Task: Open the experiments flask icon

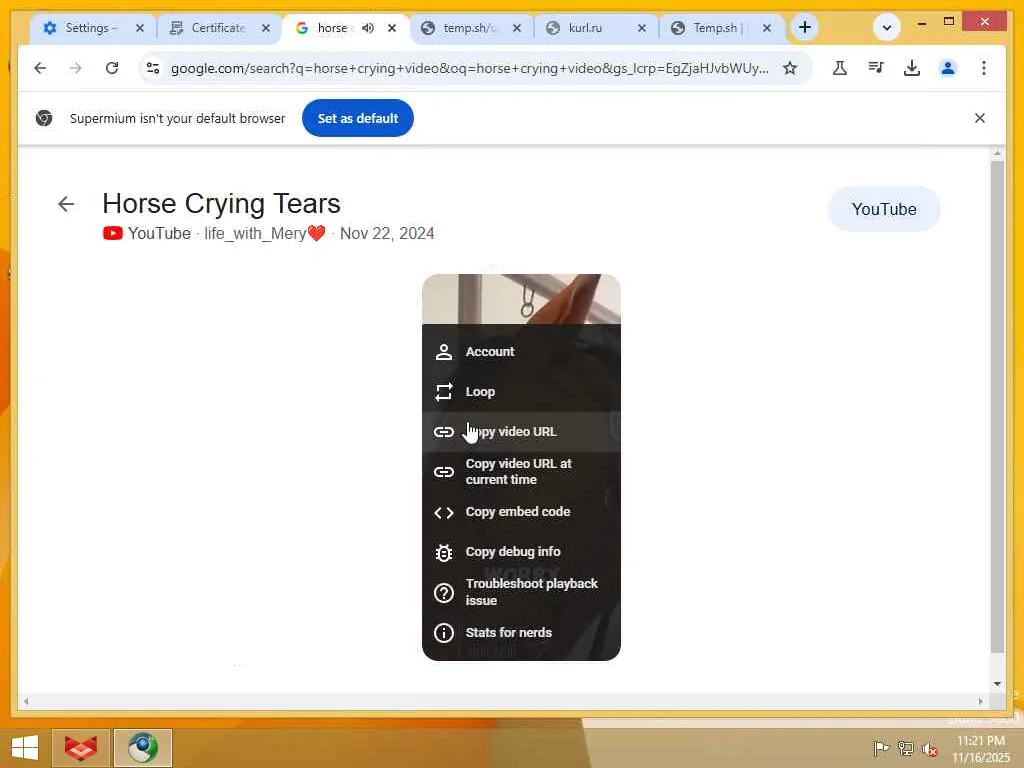Action: pos(840,68)
